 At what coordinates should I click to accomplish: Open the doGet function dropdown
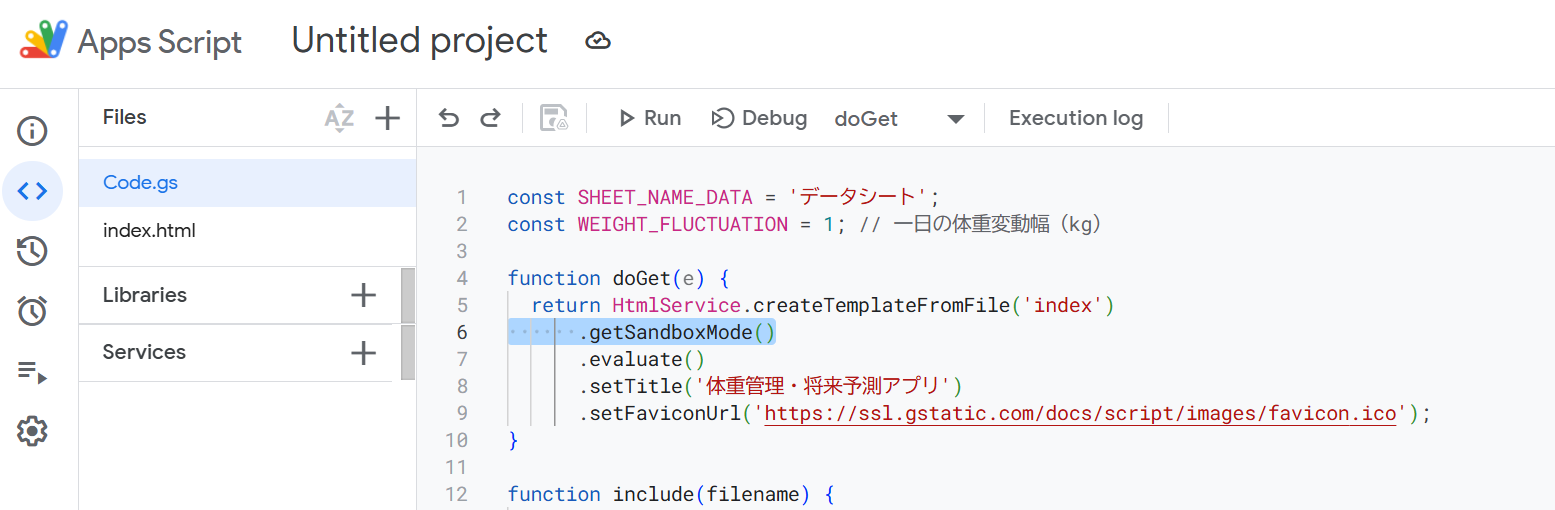coord(899,119)
